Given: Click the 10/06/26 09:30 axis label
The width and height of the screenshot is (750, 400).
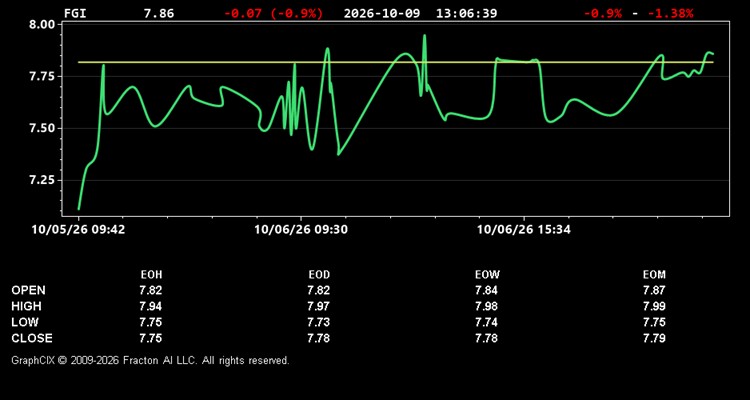Looking at the screenshot, I should pos(301,230).
